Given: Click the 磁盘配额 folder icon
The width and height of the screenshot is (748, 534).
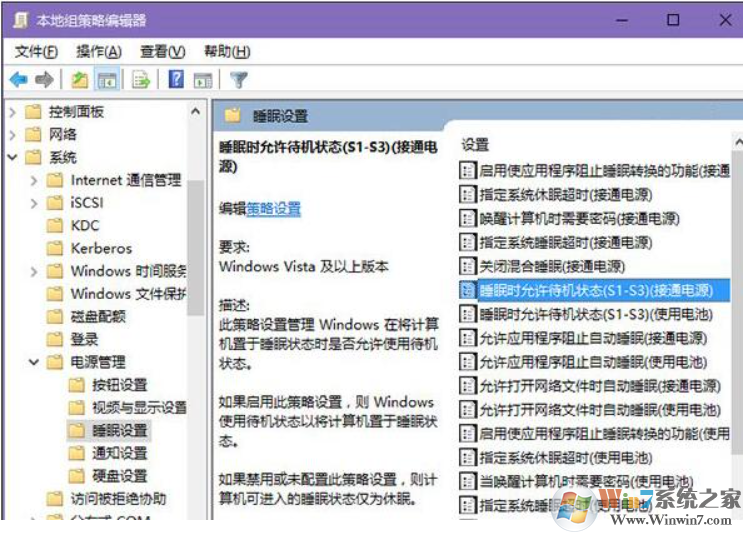Looking at the screenshot, I should tap(55, 316).
